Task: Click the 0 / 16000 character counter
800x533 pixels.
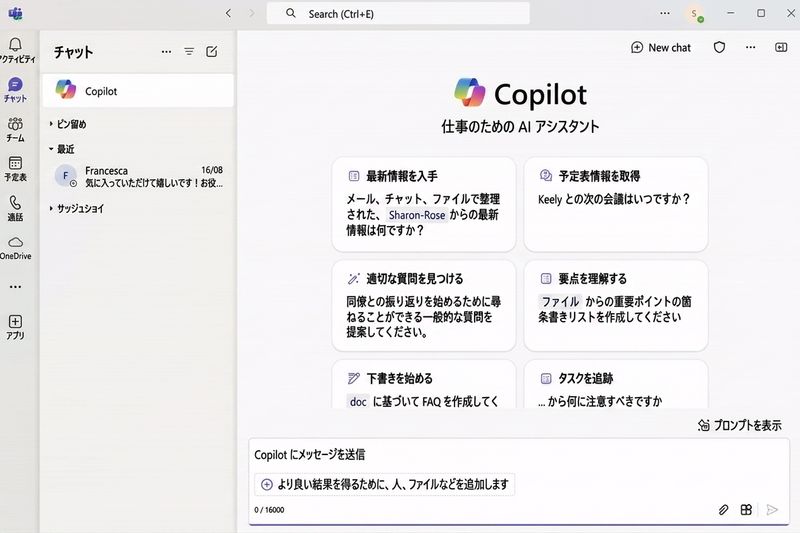Action: tap(269, 510)
